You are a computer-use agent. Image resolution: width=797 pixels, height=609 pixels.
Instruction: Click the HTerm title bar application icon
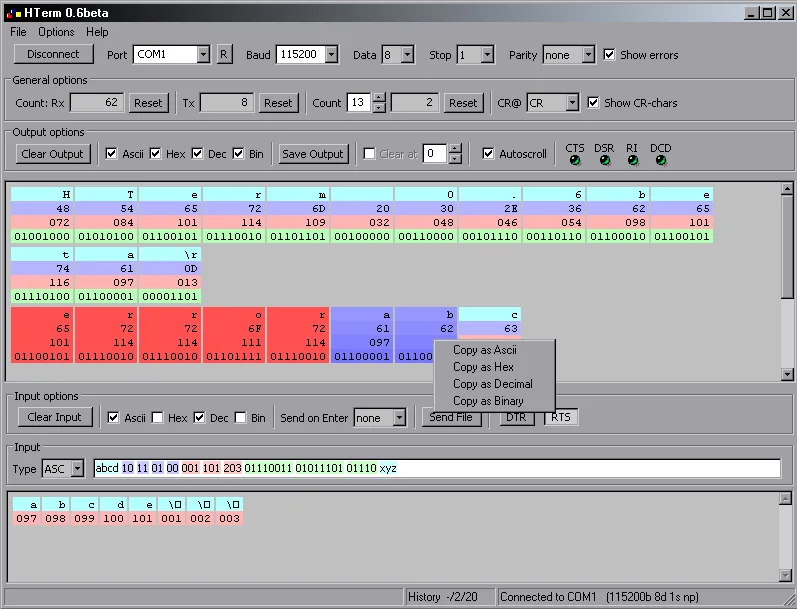tap(14, 13)
